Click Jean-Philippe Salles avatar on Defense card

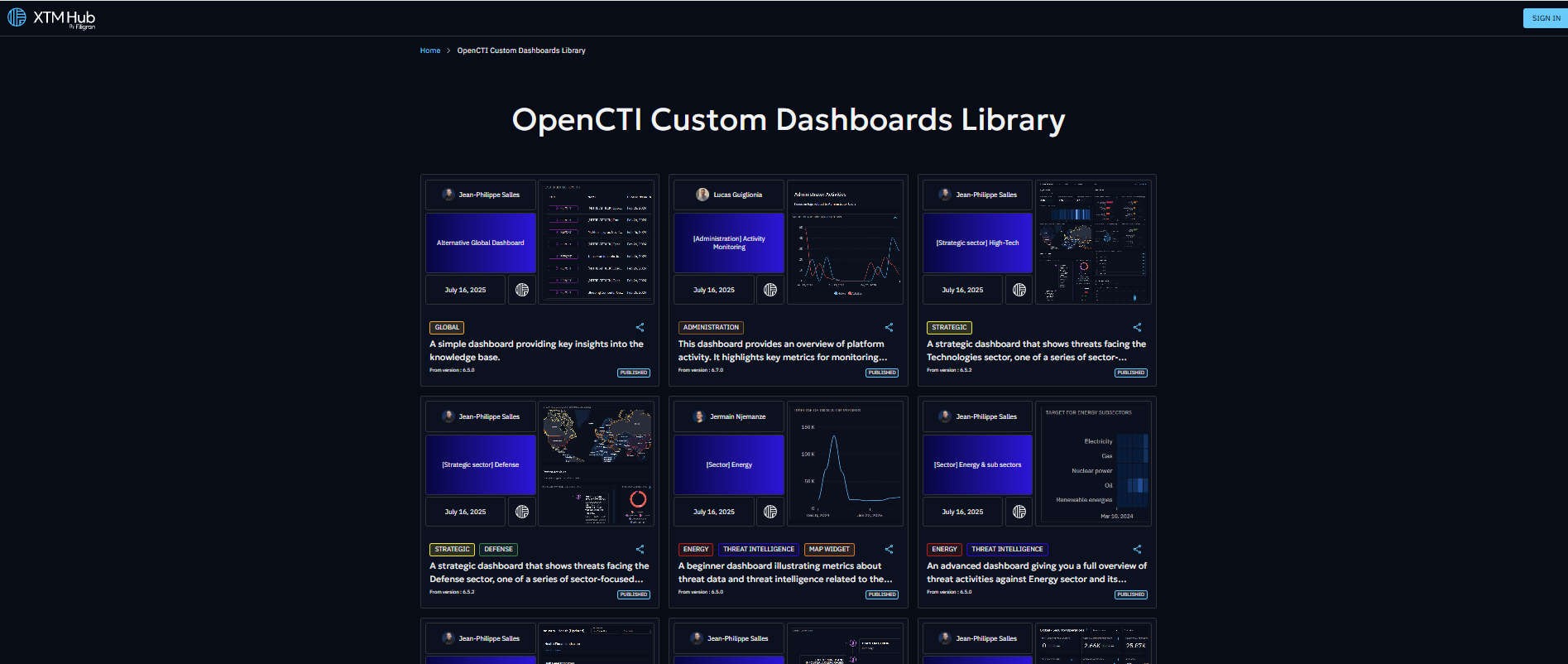click(x=448, y=416)
